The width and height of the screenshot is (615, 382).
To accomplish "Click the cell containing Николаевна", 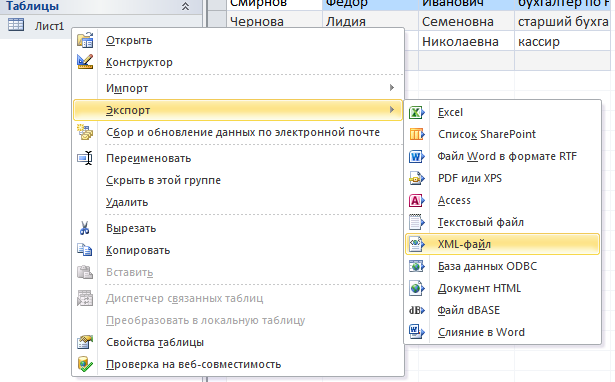I will click(466, 41).
